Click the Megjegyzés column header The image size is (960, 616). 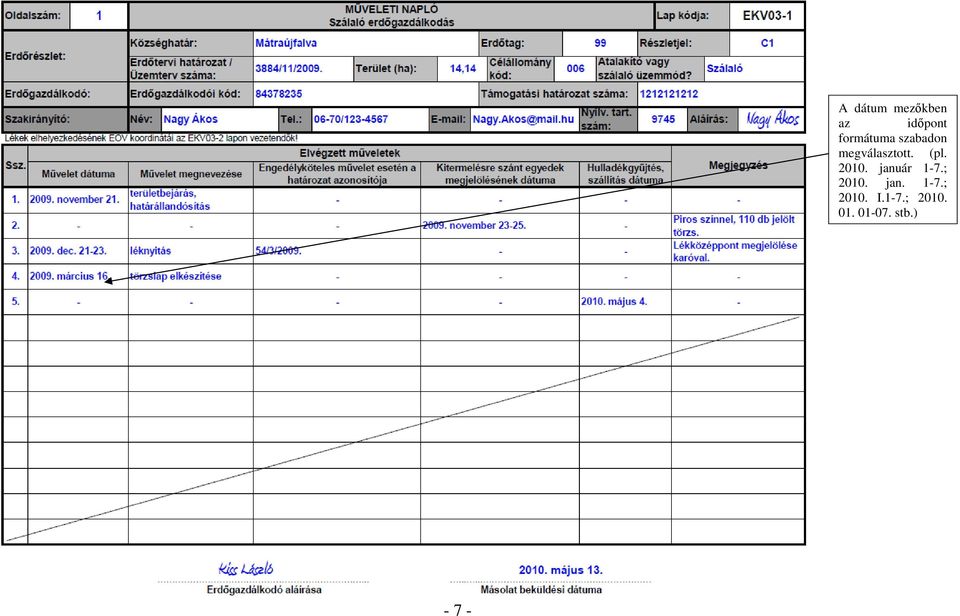[x=738, y=165]
